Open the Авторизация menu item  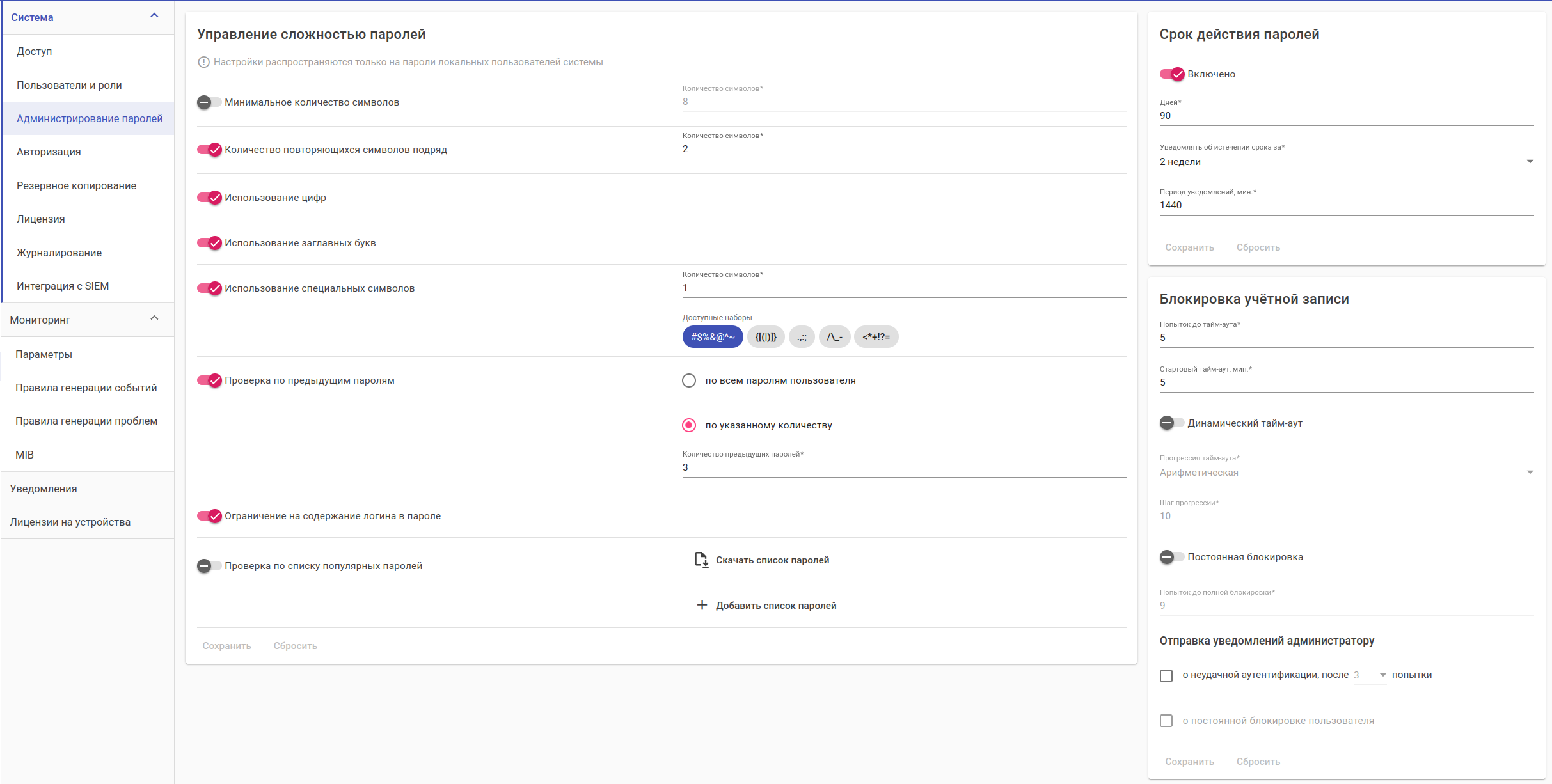[x=49, y=152]
